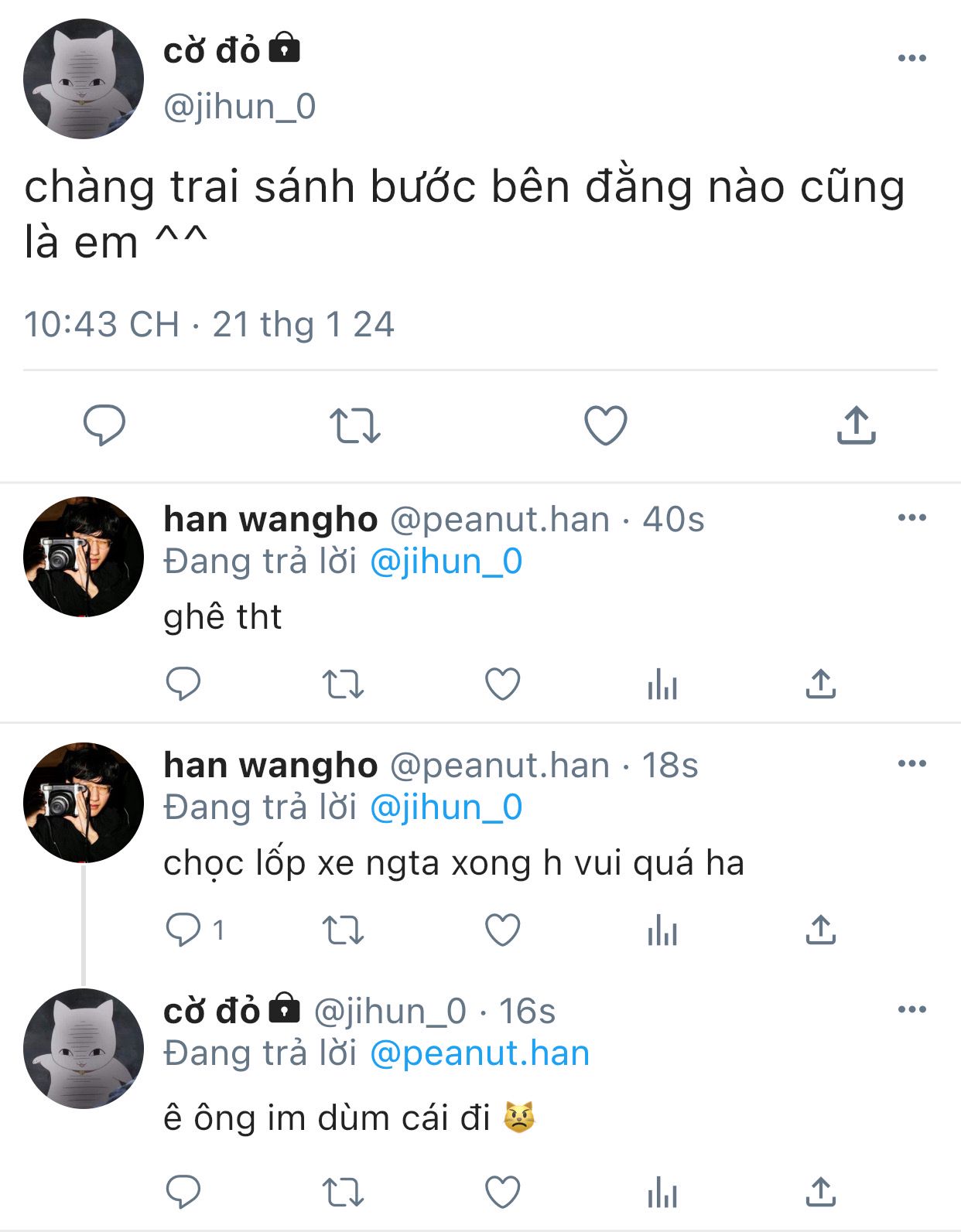Image resolution: width=961 pixels, height=1232 pixels.
Task: Open reply thread with 1 comment count
Action: tap(196, 930)
